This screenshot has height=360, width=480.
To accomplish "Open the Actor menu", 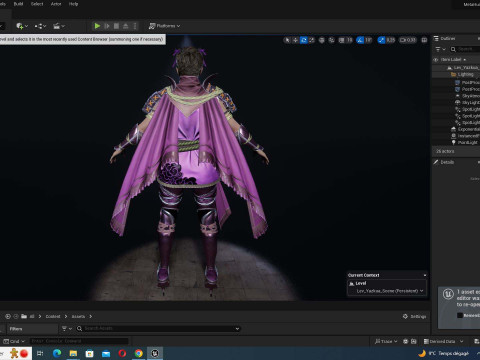I will 56,4.
